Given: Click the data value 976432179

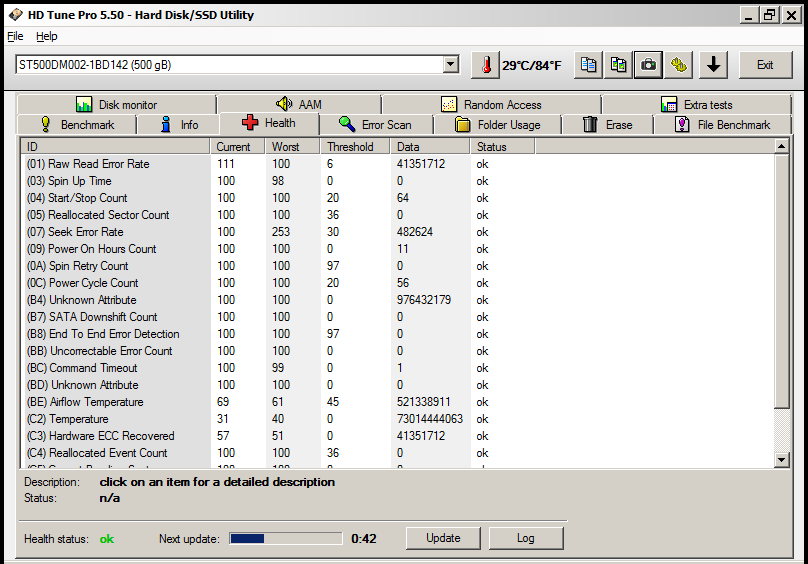Looking at the screenshot, I should click(x=424, y=300).
